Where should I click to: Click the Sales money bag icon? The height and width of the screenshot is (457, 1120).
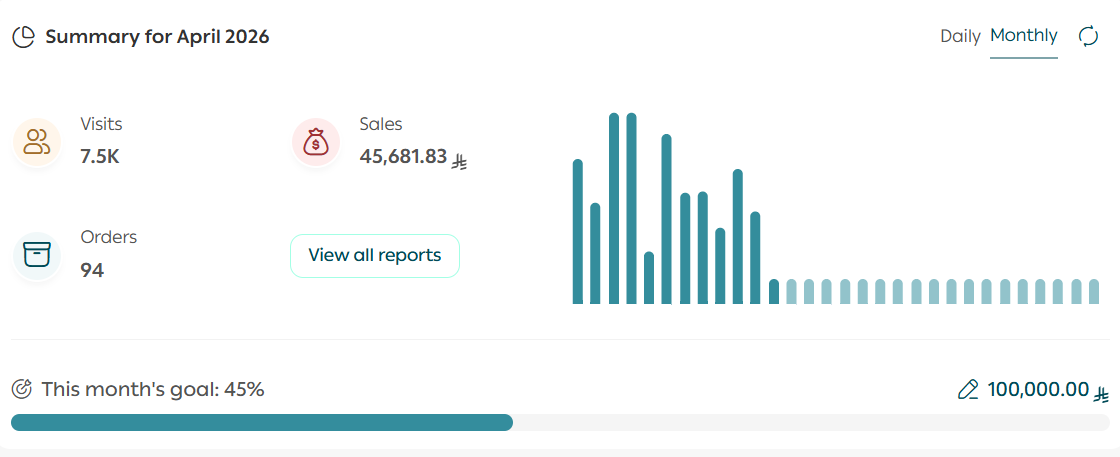[316, 142]
